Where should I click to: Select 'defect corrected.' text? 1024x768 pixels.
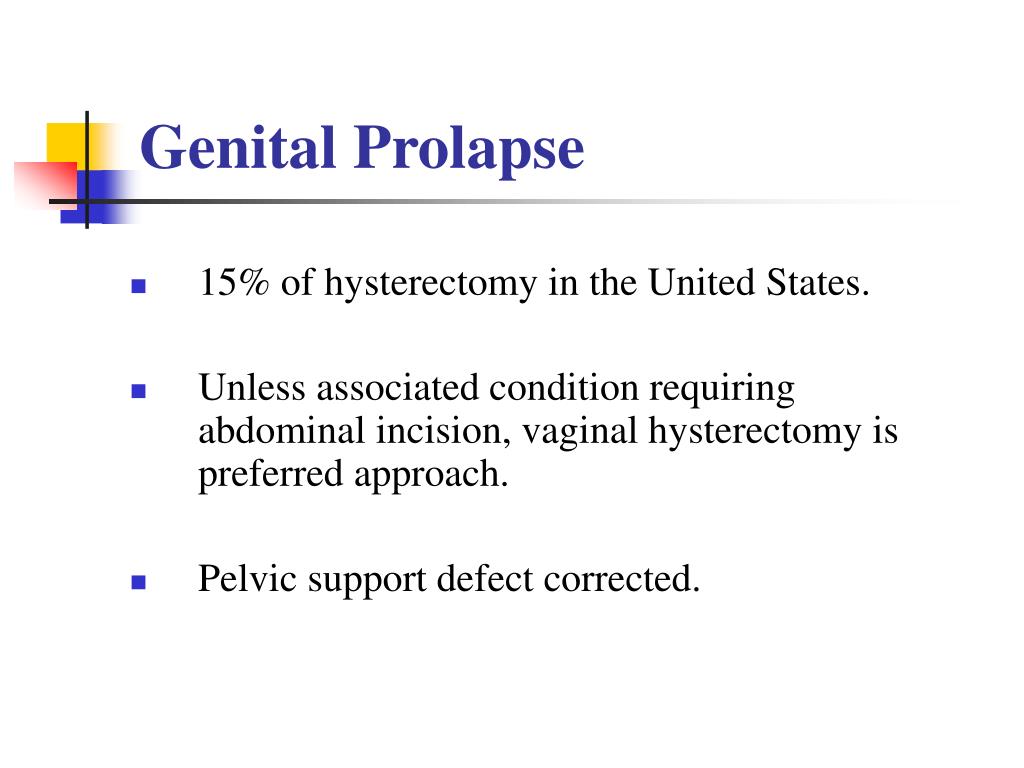click(x=568, y=579)
